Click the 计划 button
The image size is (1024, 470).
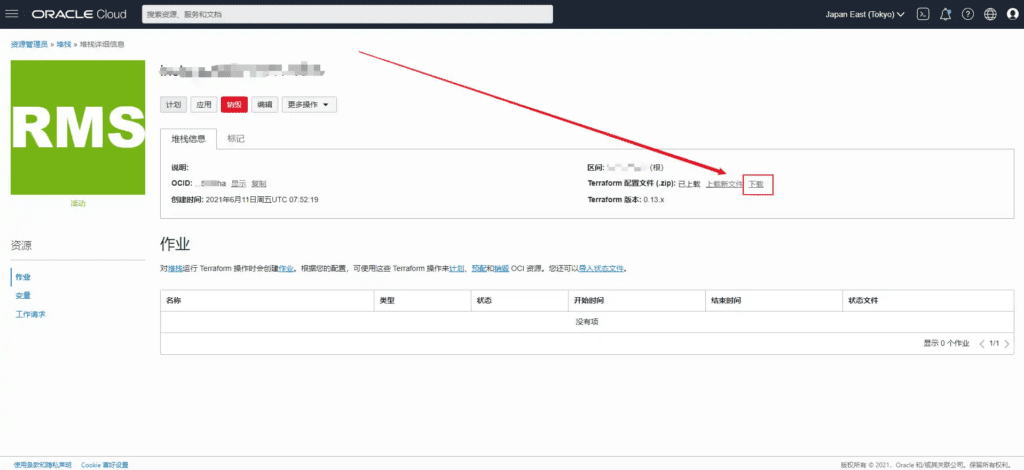point(174,104)
